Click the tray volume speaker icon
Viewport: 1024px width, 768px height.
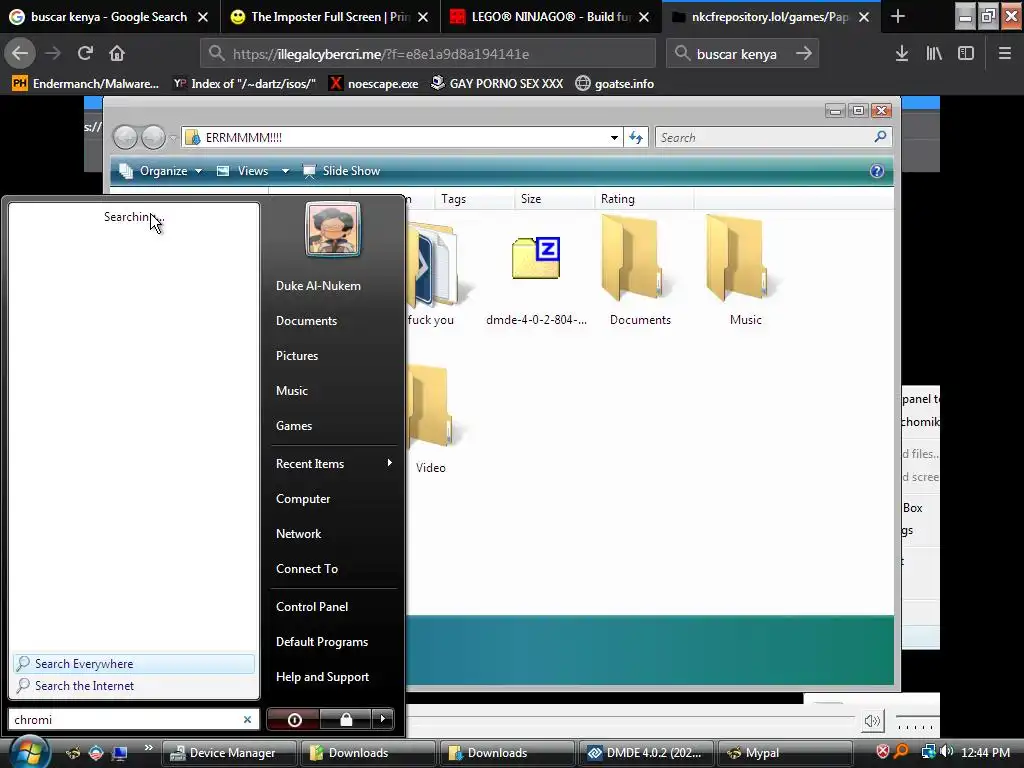click(x=947, y=752)
